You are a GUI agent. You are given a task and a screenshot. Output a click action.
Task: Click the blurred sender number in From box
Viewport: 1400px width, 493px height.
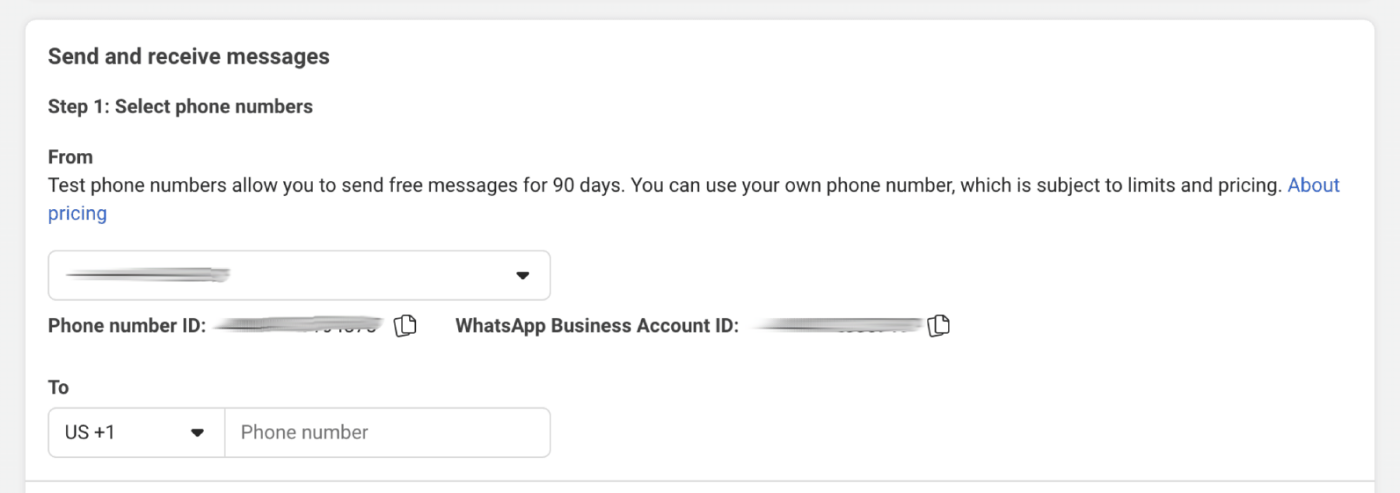click(148, 274)
